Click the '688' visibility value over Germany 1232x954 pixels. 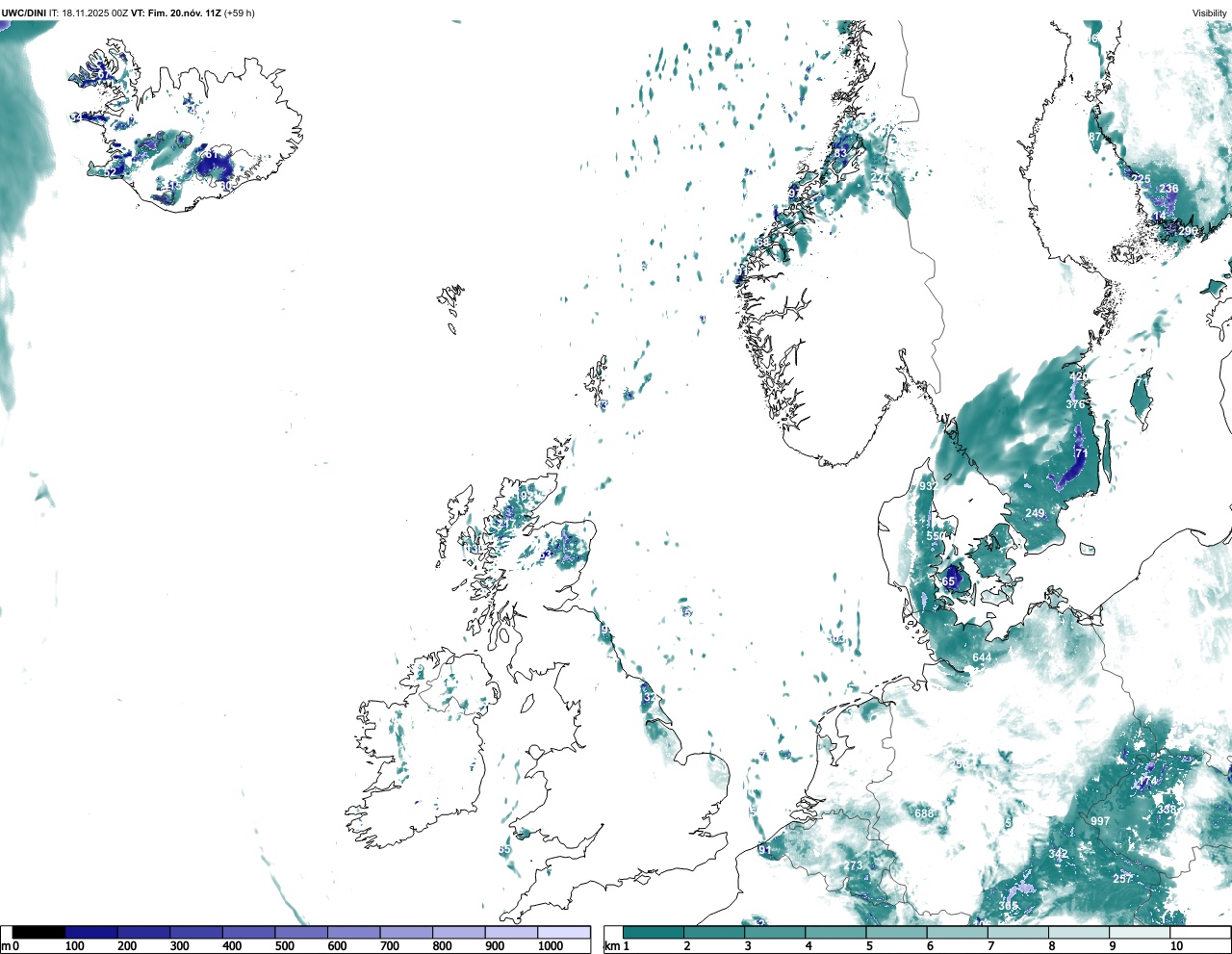coord(924,813)
